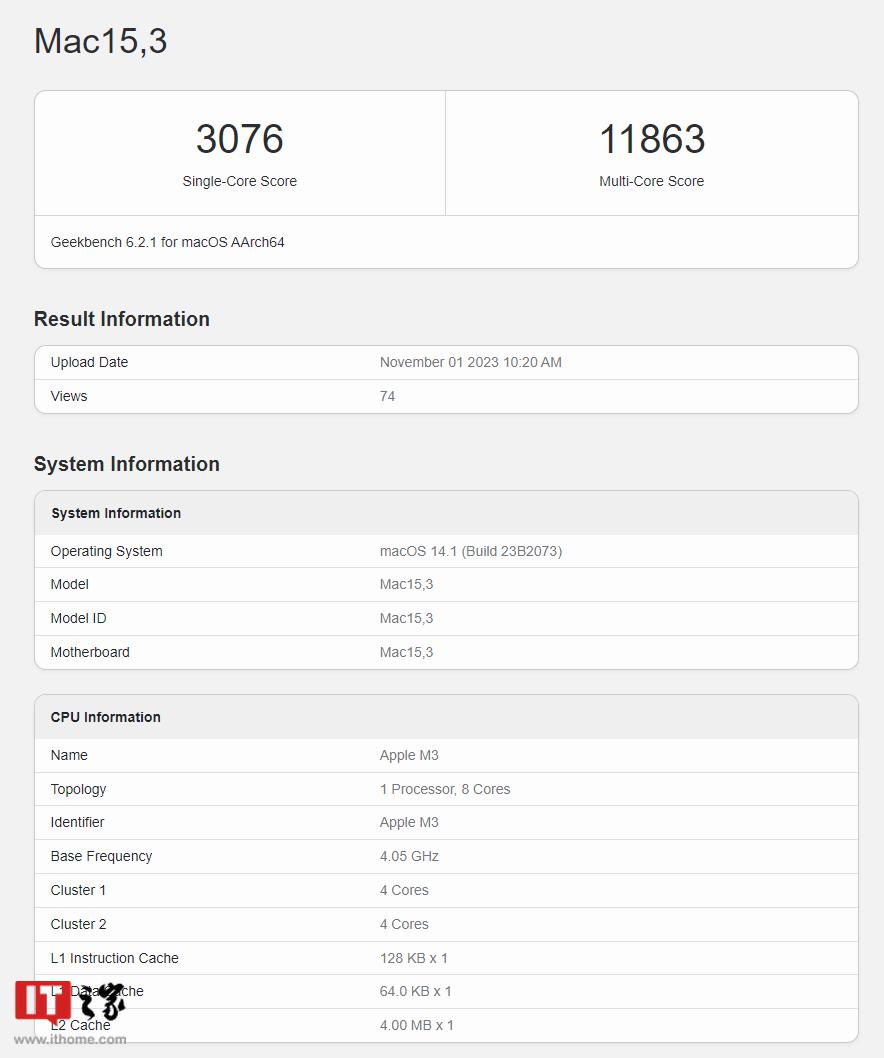Screen dimensions: 884x1058
Task: Select the value "macOS 14.1 (Build 23B2073)"
Action: point(471,551)
